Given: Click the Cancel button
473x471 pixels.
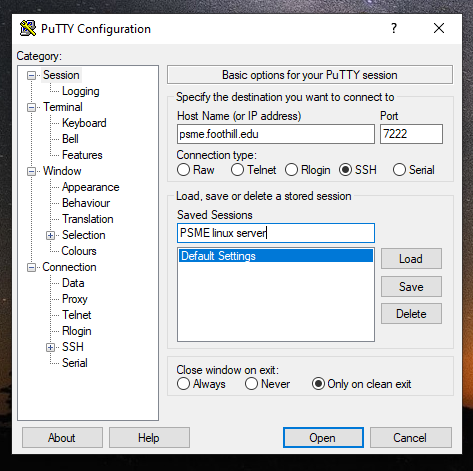Looking at the screenshot, I should pyautogui.click(x=411, y=438).
